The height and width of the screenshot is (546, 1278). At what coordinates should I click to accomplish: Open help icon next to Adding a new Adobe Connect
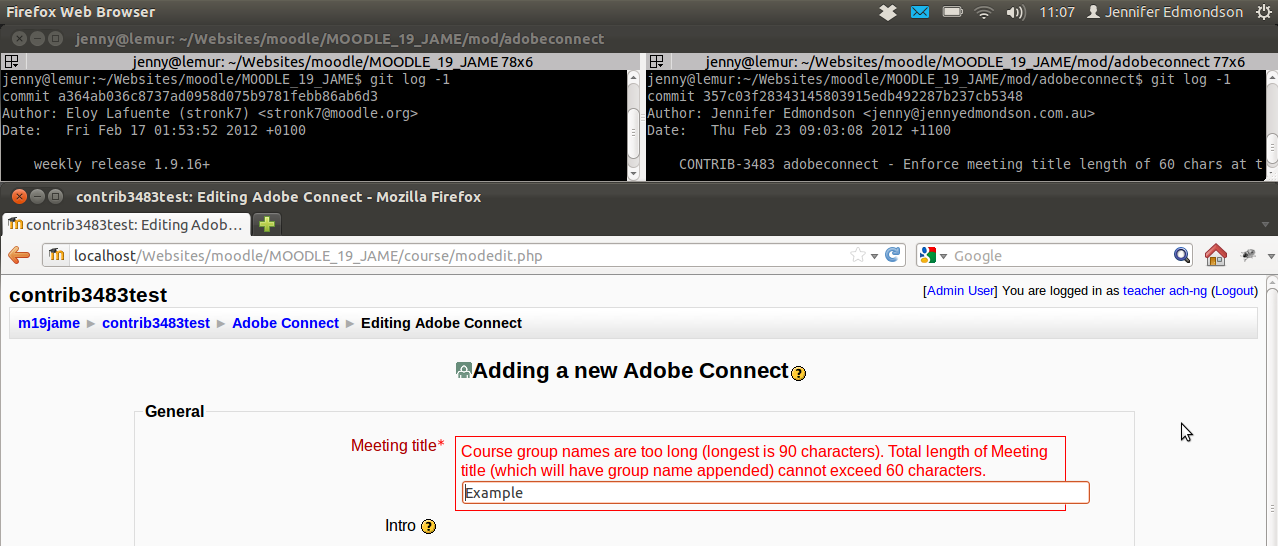tap(799, 373)
